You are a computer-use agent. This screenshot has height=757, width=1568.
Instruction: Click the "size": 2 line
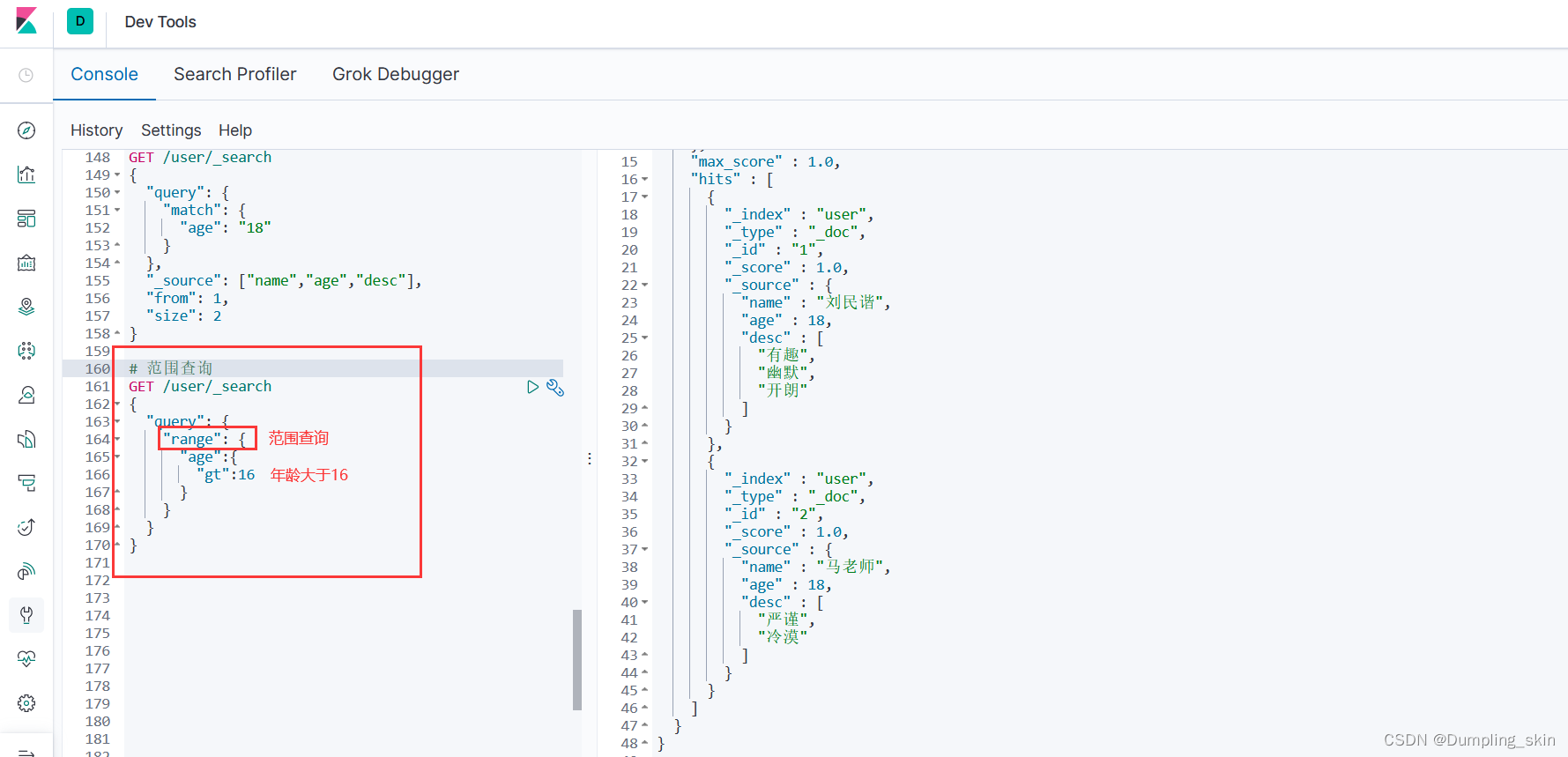click(x=184, y=315)
